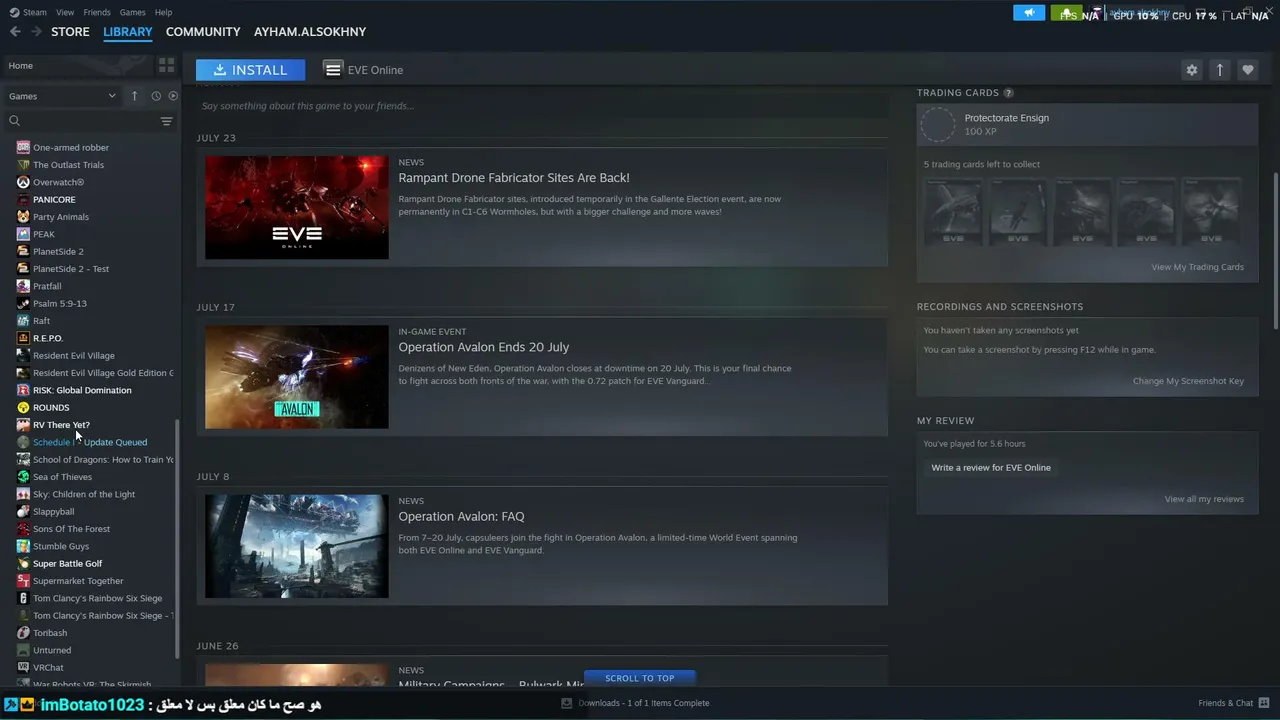This screenshot has height=720, width=1280.
Task: Click the ROUNDS game icon
Action: click(23, 407)
